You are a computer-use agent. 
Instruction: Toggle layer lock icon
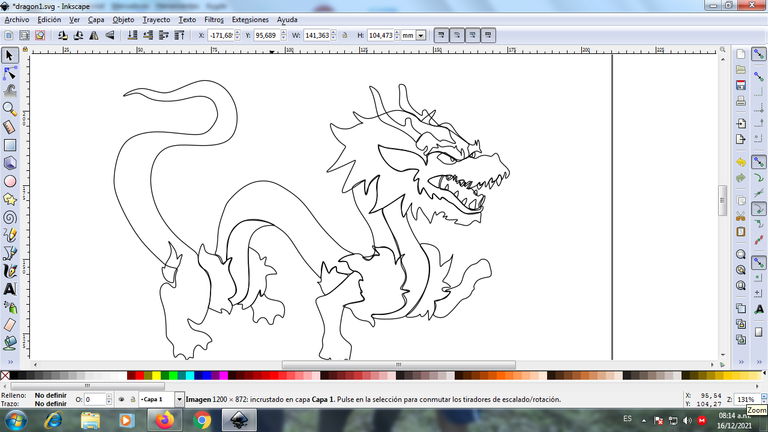[x=132, y=400]
